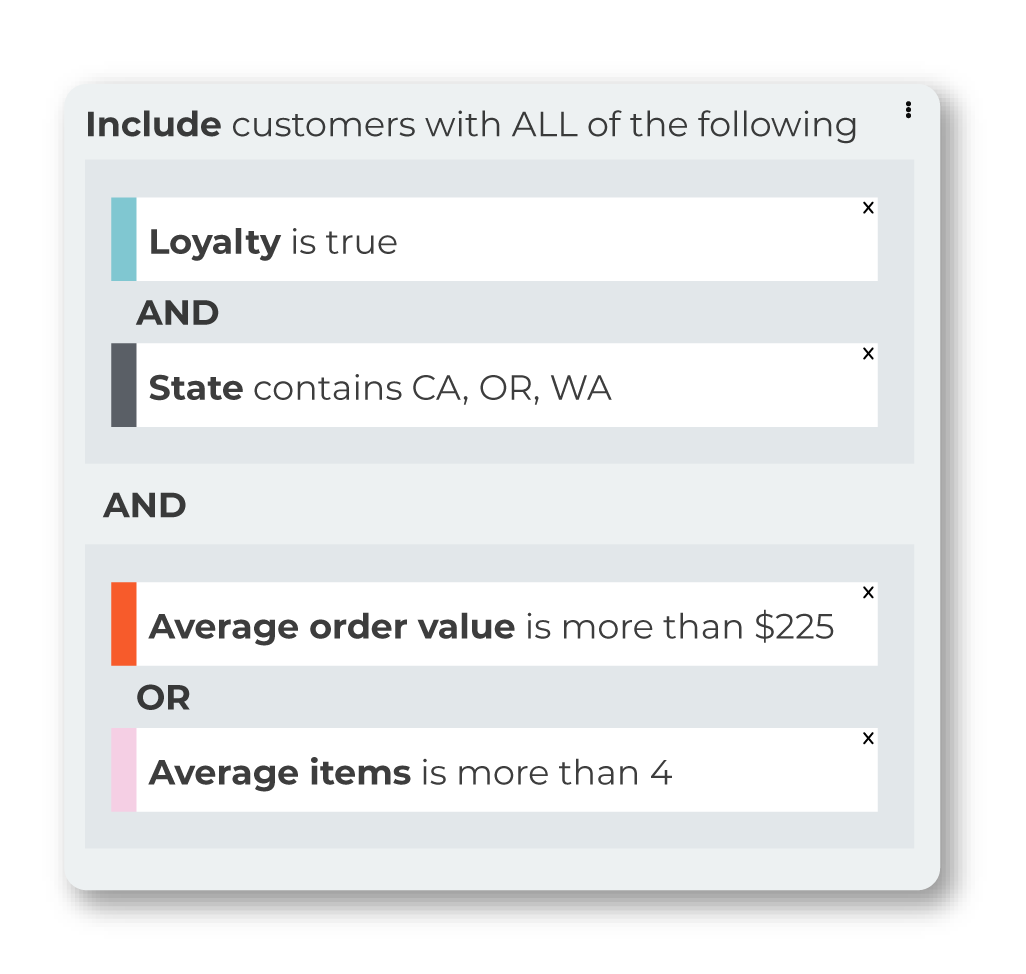
Task: Remove the State contains condition
Action: pos(868,354)
